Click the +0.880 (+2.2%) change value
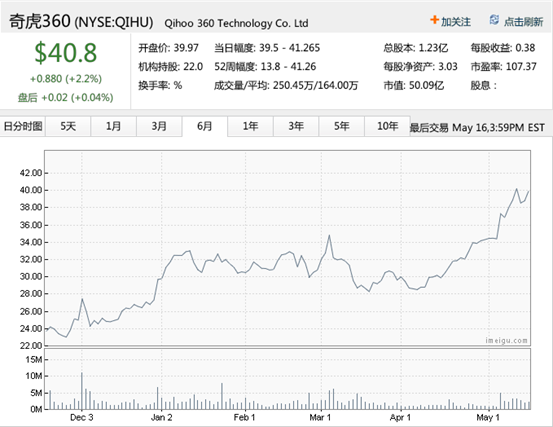 tap(66, 79)
